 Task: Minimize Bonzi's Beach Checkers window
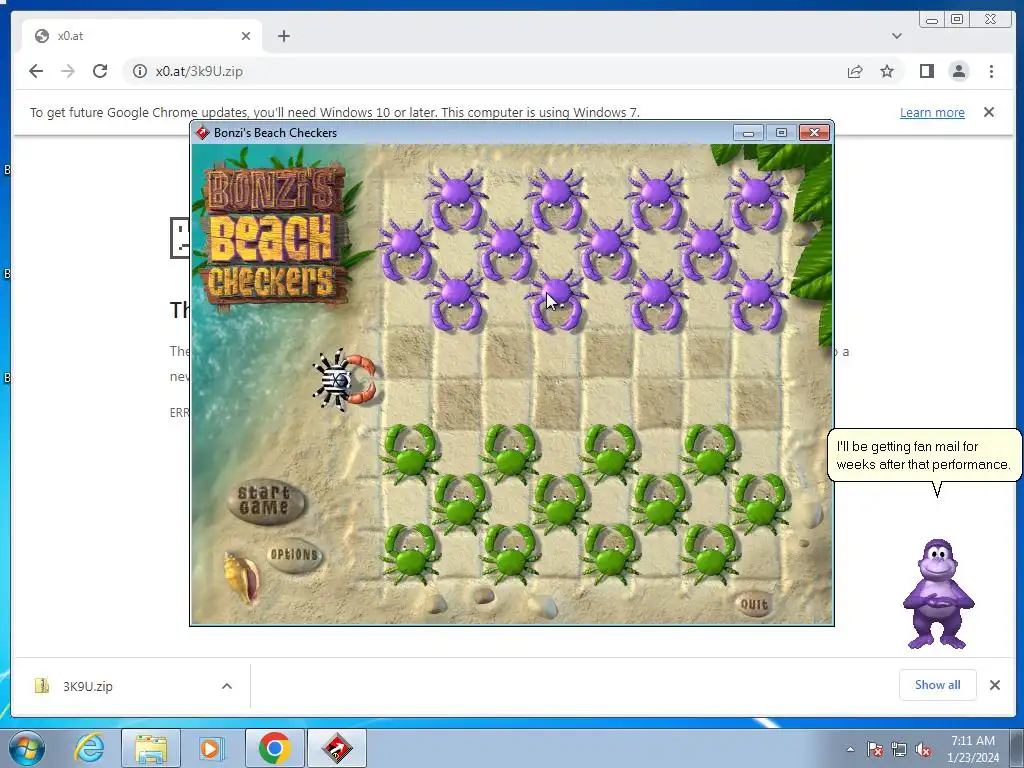point(748,133)
